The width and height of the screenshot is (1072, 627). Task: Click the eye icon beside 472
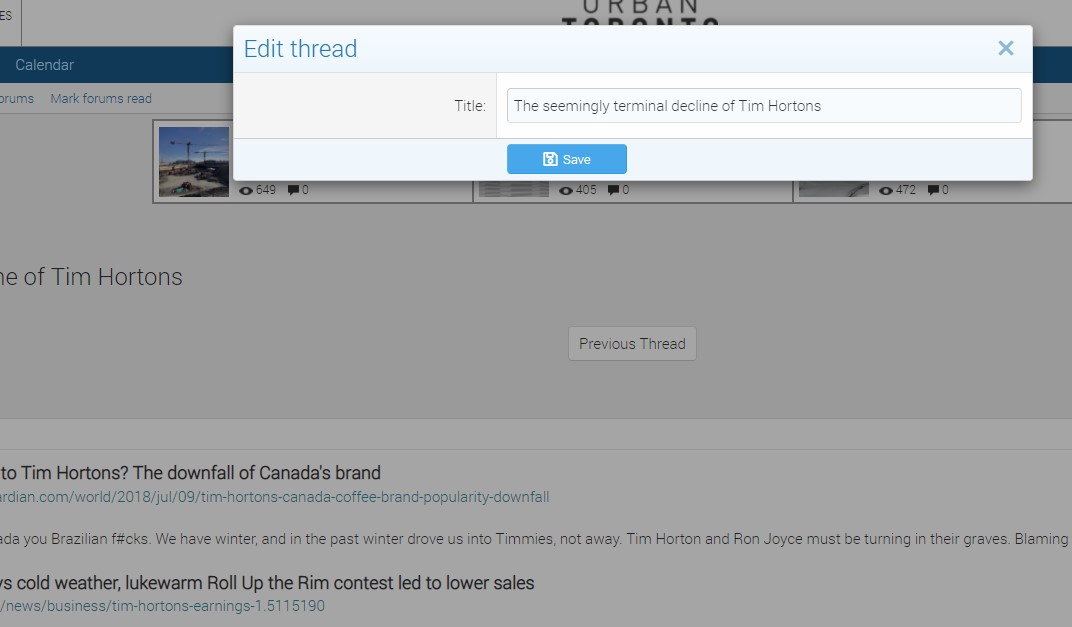886,190
